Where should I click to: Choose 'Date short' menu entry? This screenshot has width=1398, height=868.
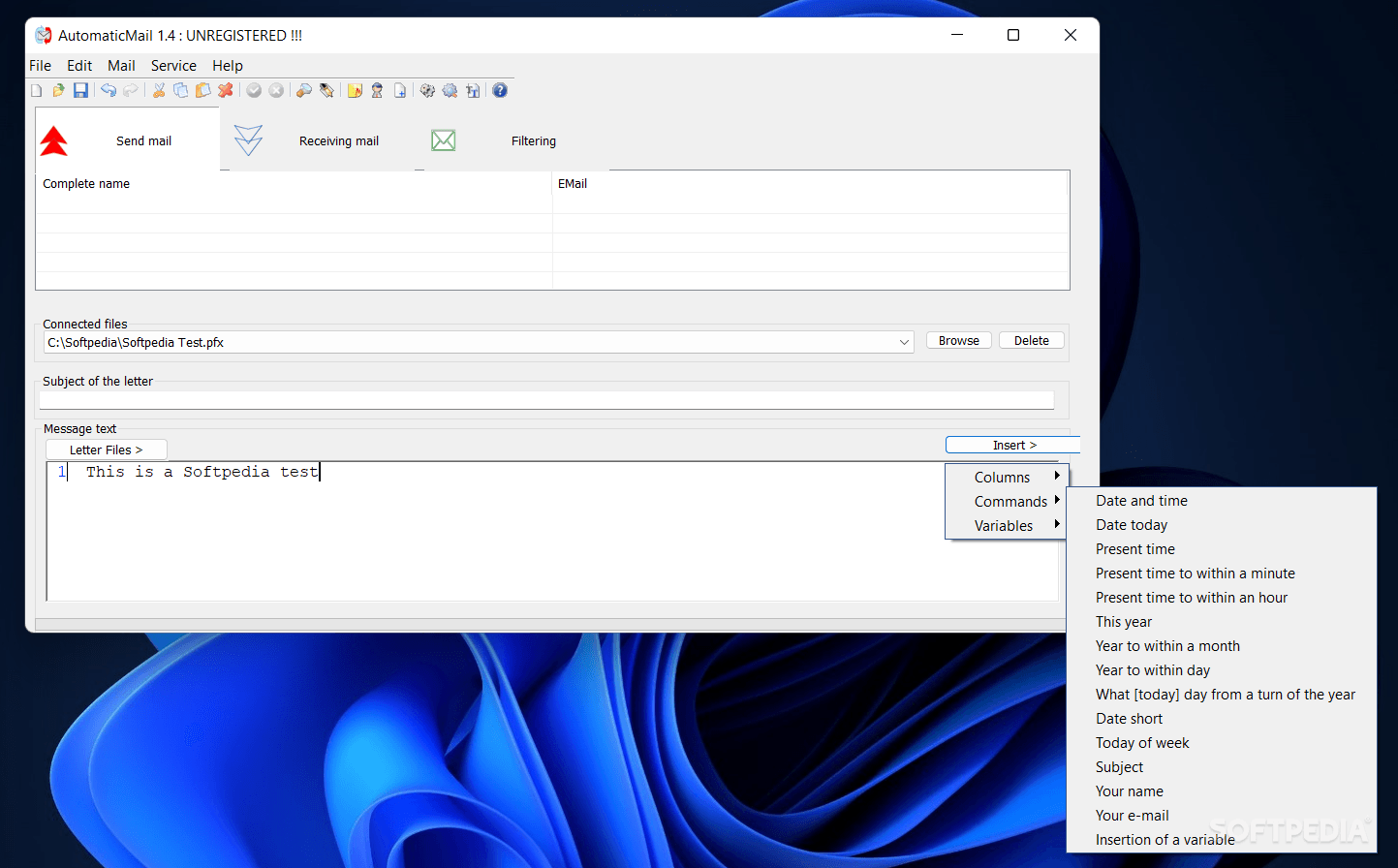1222,719
